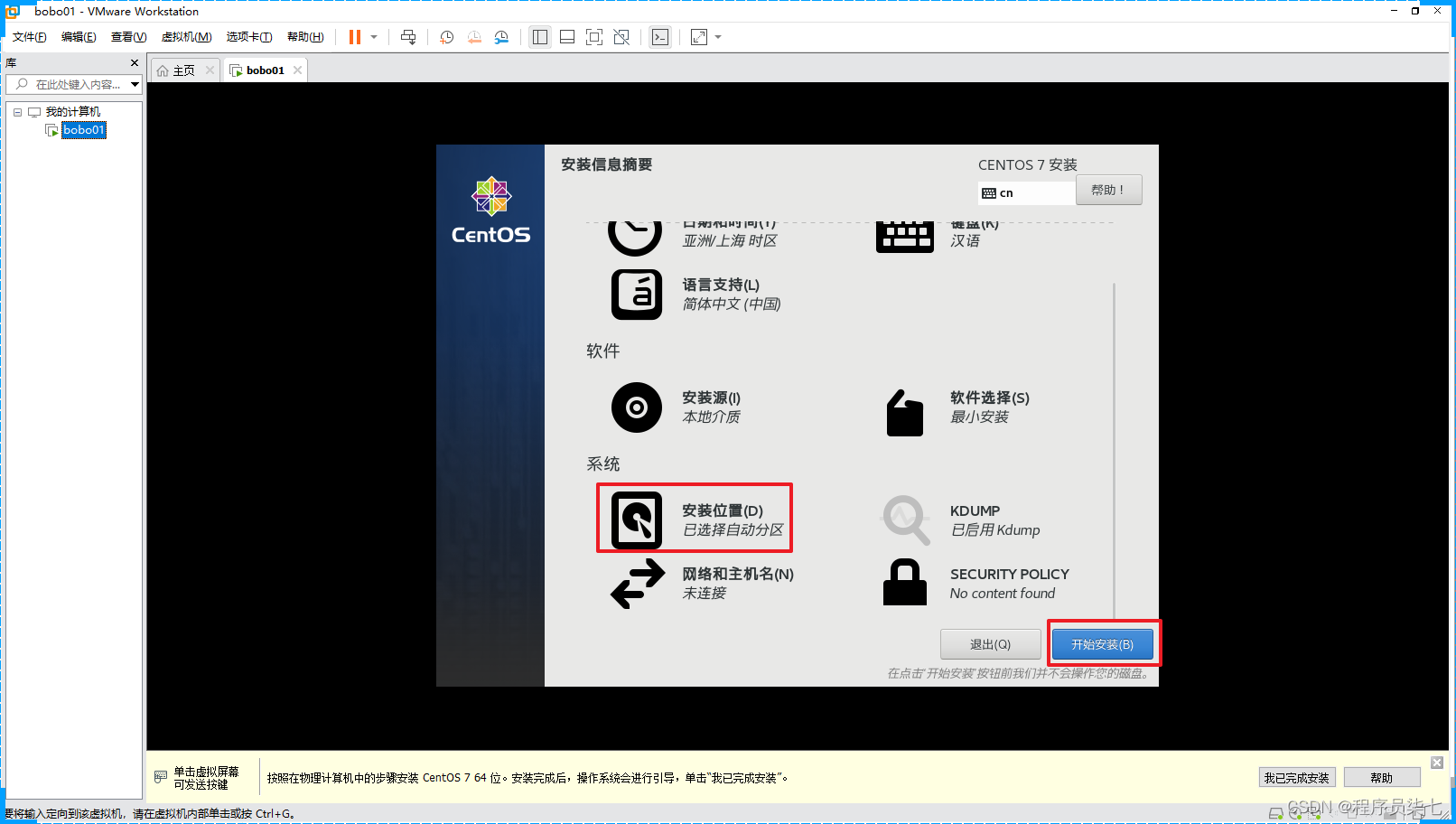Click the library search input field

tap(72, 84)
